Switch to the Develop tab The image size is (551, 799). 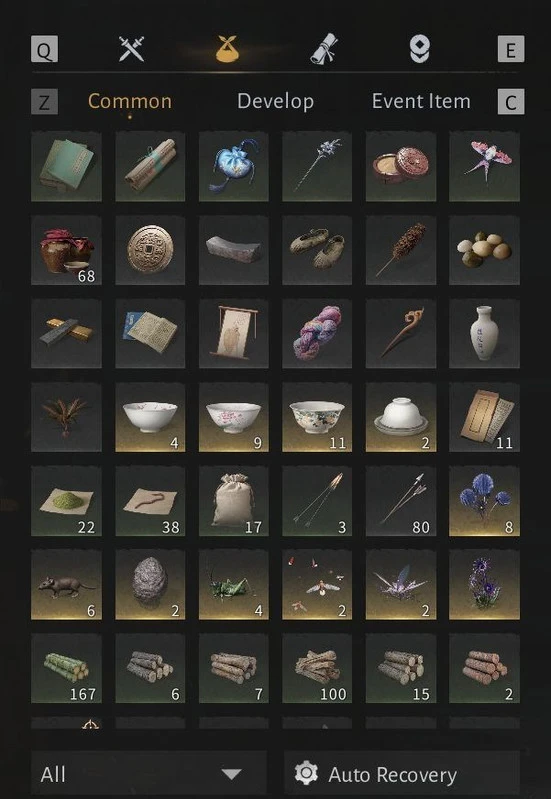point(275,101)
